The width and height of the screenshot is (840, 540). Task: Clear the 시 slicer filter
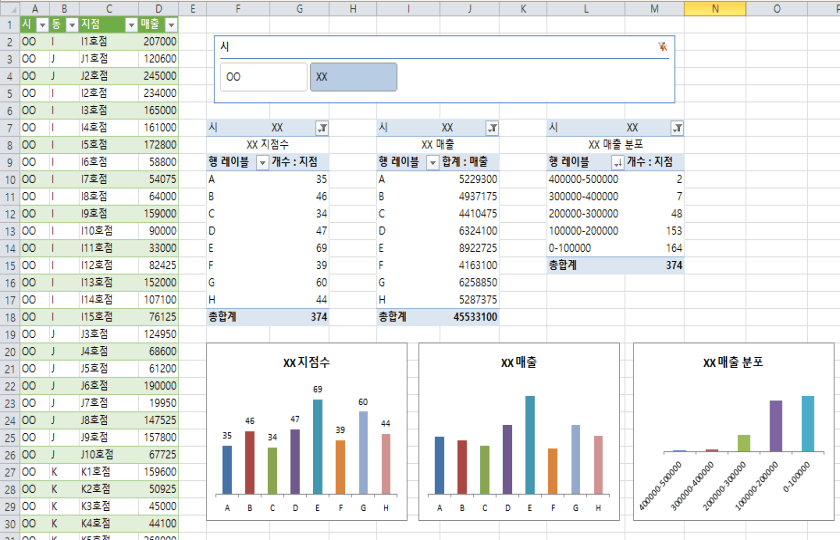pyautogui.click(x=662, y=47)
